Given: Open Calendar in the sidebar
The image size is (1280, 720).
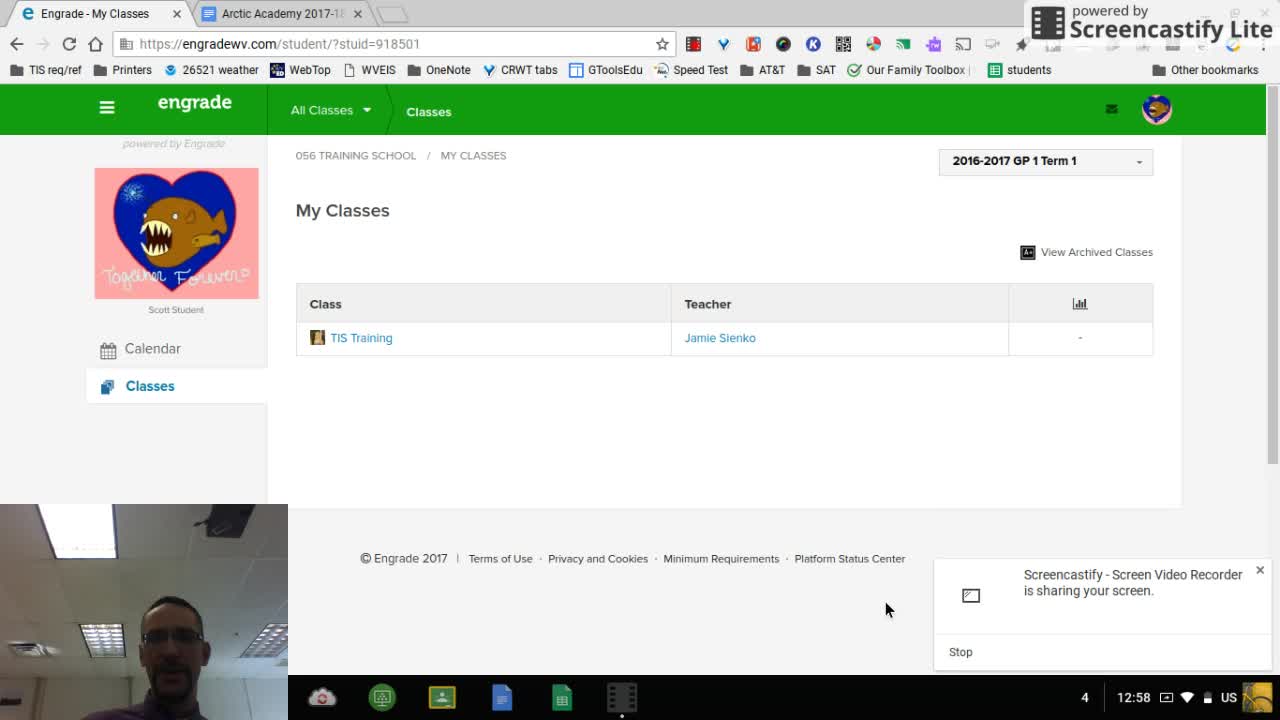Looking at the screenshot, I should point(152,349).
